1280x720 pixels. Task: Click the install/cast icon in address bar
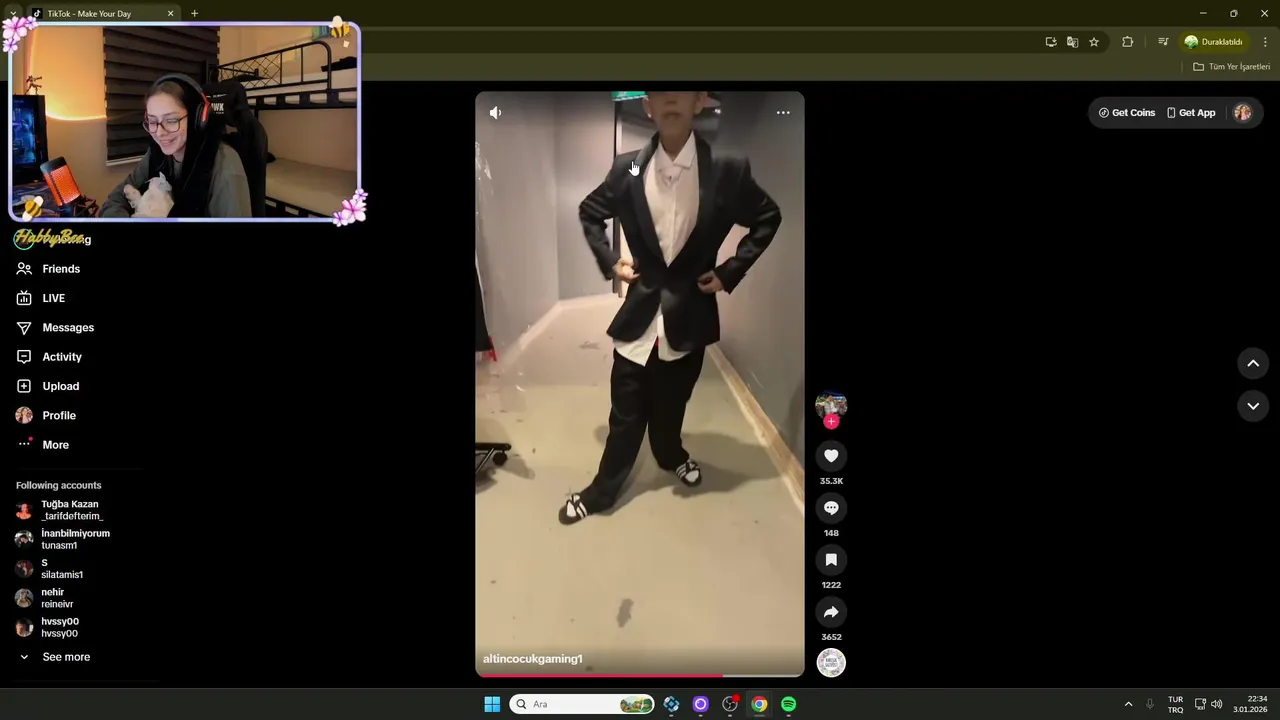[x=1051, y=42]
